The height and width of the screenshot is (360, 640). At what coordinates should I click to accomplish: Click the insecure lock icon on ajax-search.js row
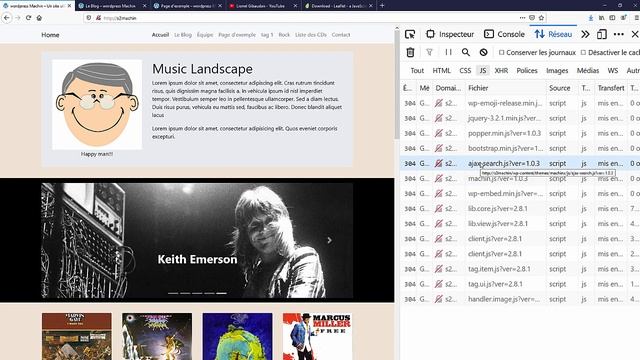[438, 163]
